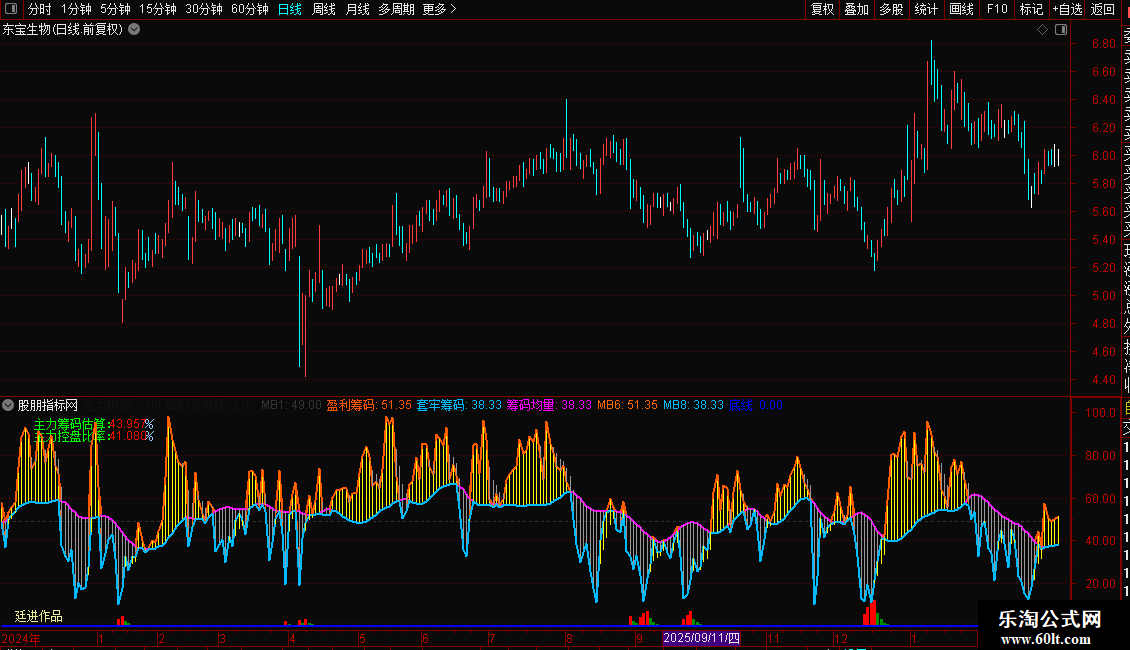Open the 多股 multi-stock view

(891, 9)
